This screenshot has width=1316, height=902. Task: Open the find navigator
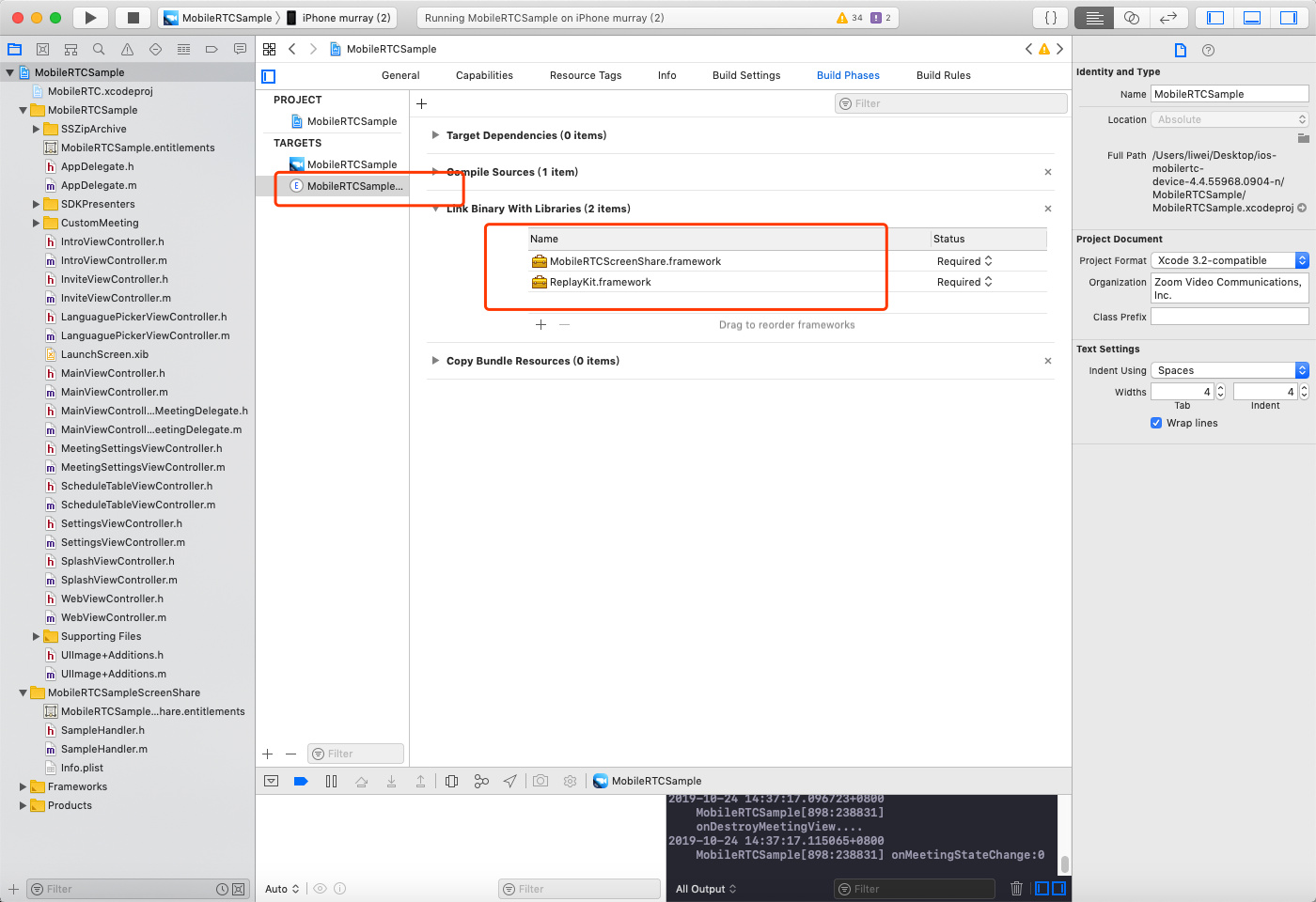(99, 49)
